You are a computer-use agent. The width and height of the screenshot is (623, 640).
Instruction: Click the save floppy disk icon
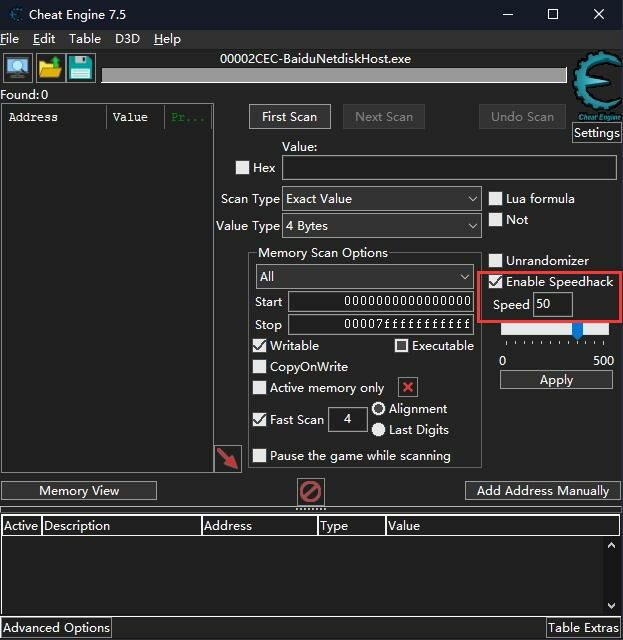pos(80,68)
